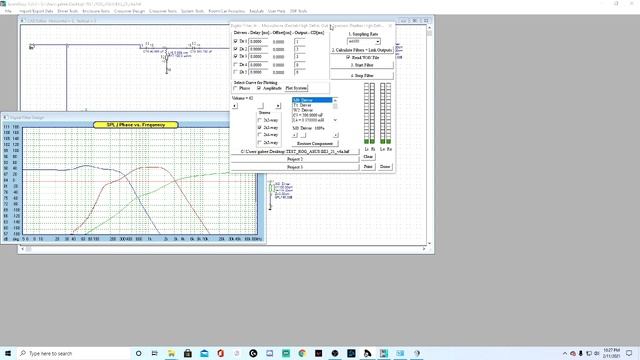Click component value slider right arrow

(x=336, y=135)
